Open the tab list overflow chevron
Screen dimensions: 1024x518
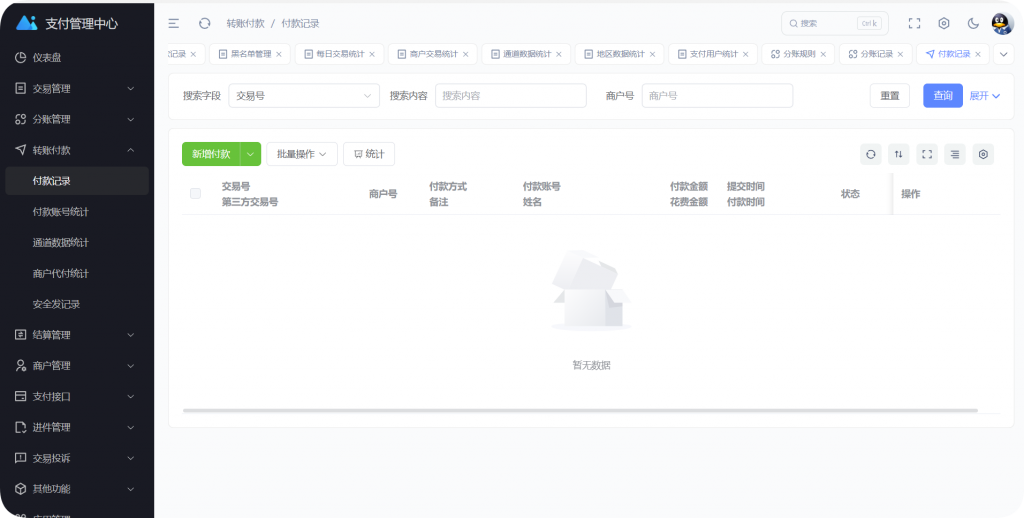(1003, 54)
